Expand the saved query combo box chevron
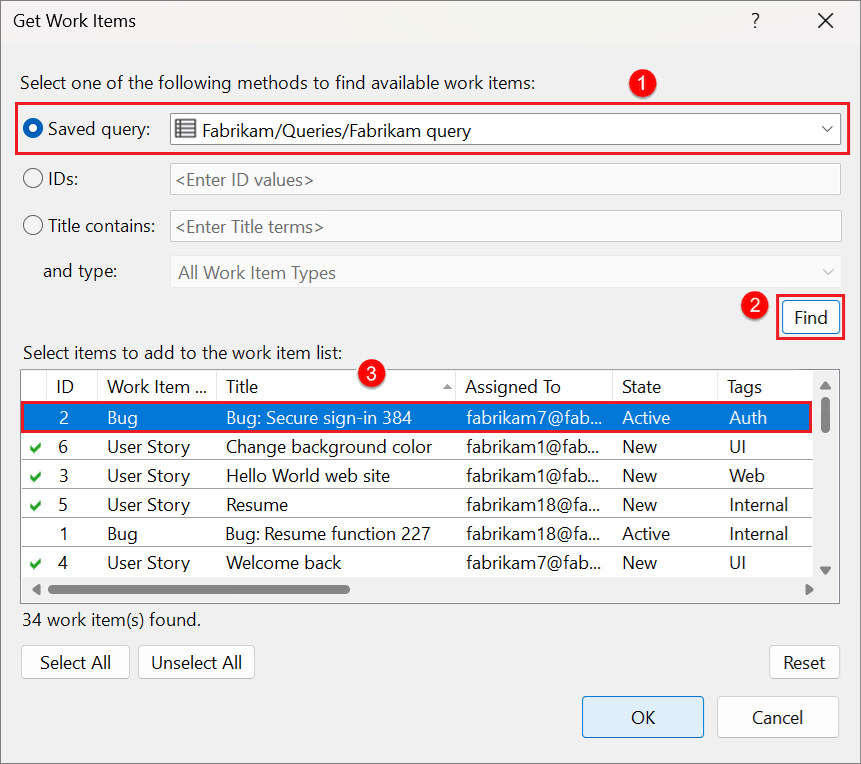Screen dimensions: 861x764 pos(827,129)
